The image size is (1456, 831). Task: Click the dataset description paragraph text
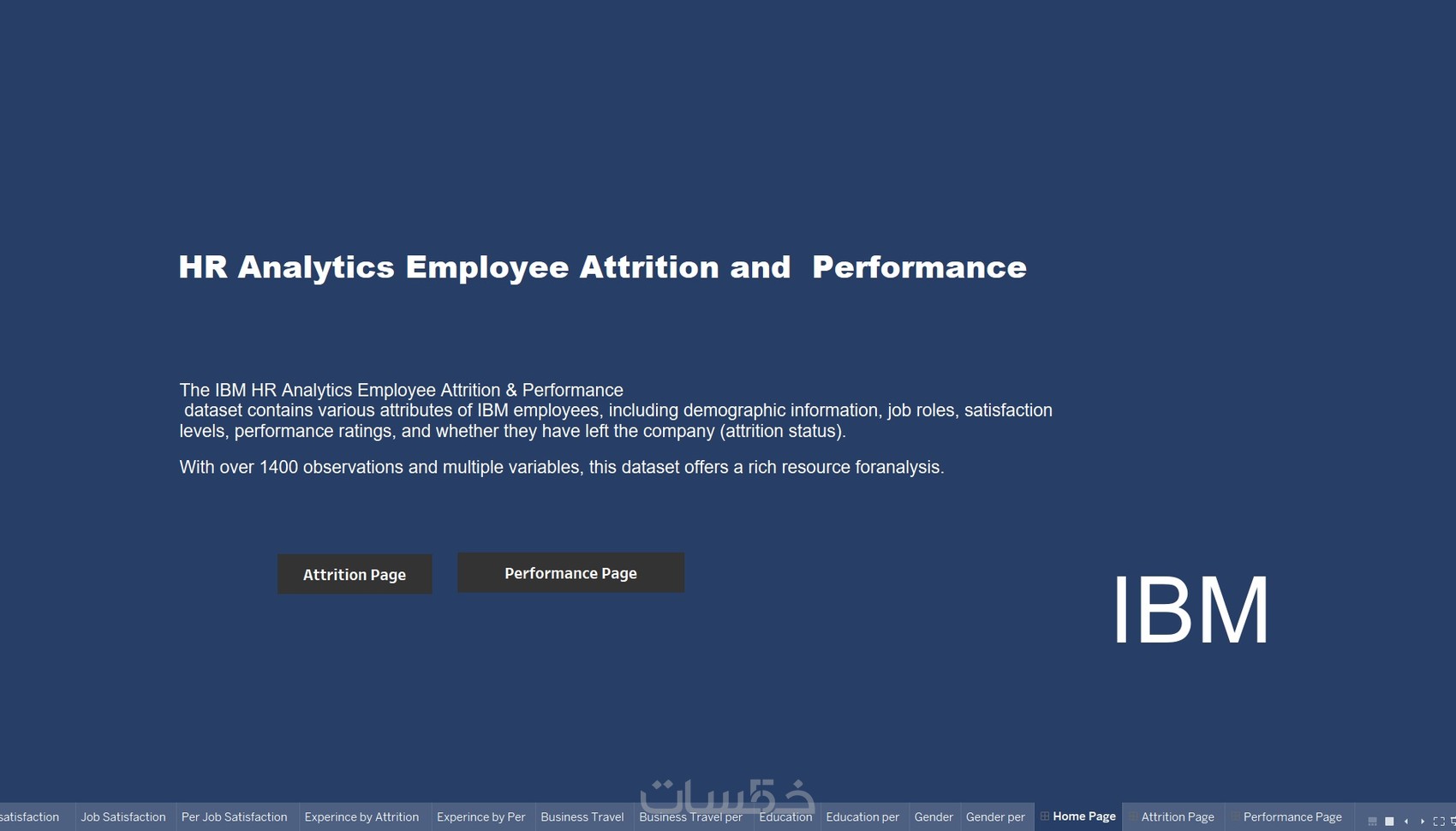click(616, 410)
